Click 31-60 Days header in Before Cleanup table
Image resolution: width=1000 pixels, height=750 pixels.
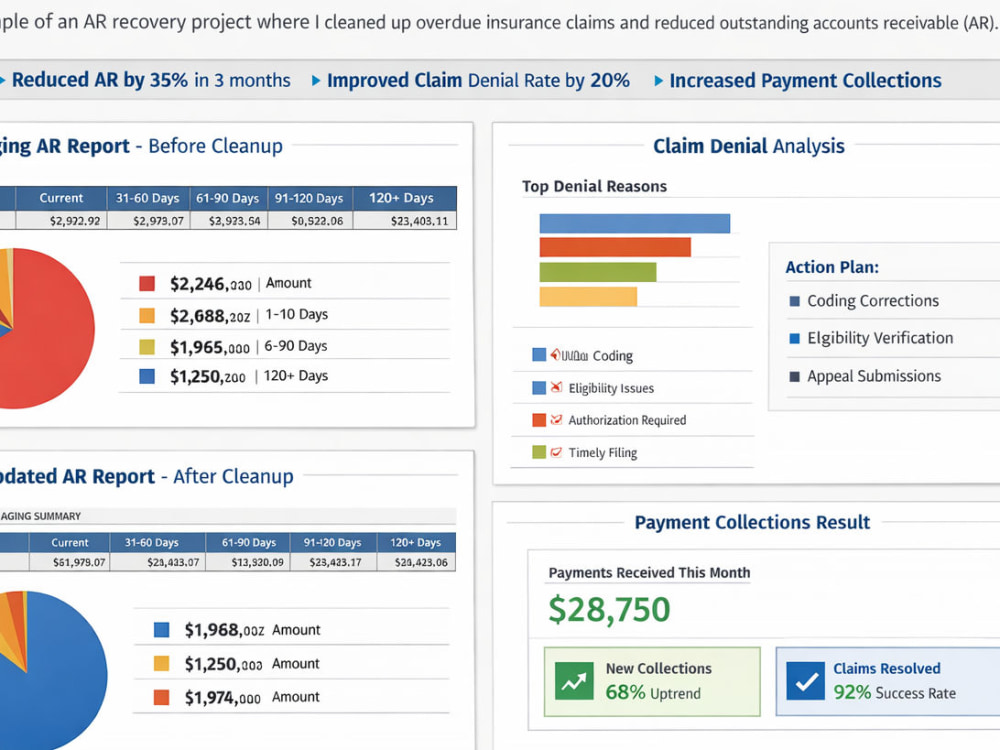[x=147, y=198]
